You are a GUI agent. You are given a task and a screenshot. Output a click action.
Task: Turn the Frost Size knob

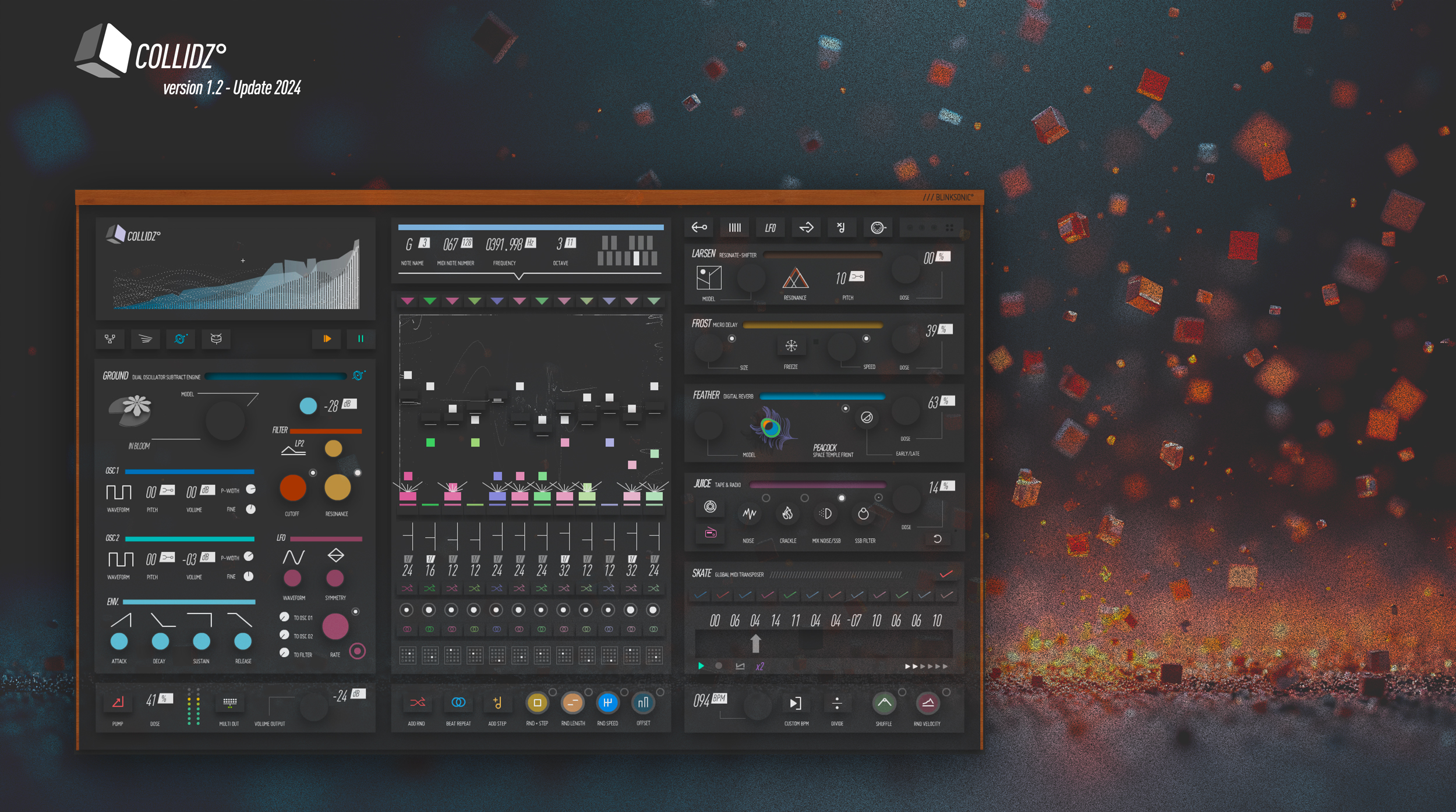[x=709, y=348]
